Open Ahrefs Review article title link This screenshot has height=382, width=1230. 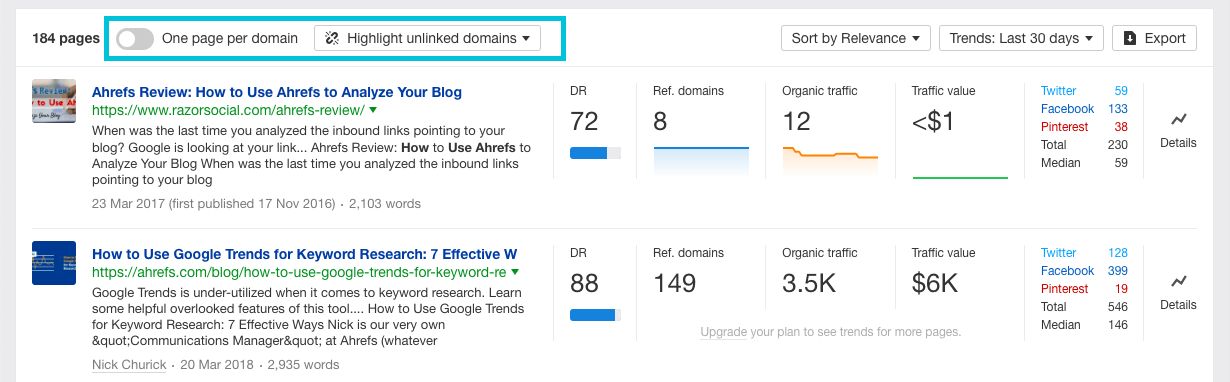click(277, 92)
